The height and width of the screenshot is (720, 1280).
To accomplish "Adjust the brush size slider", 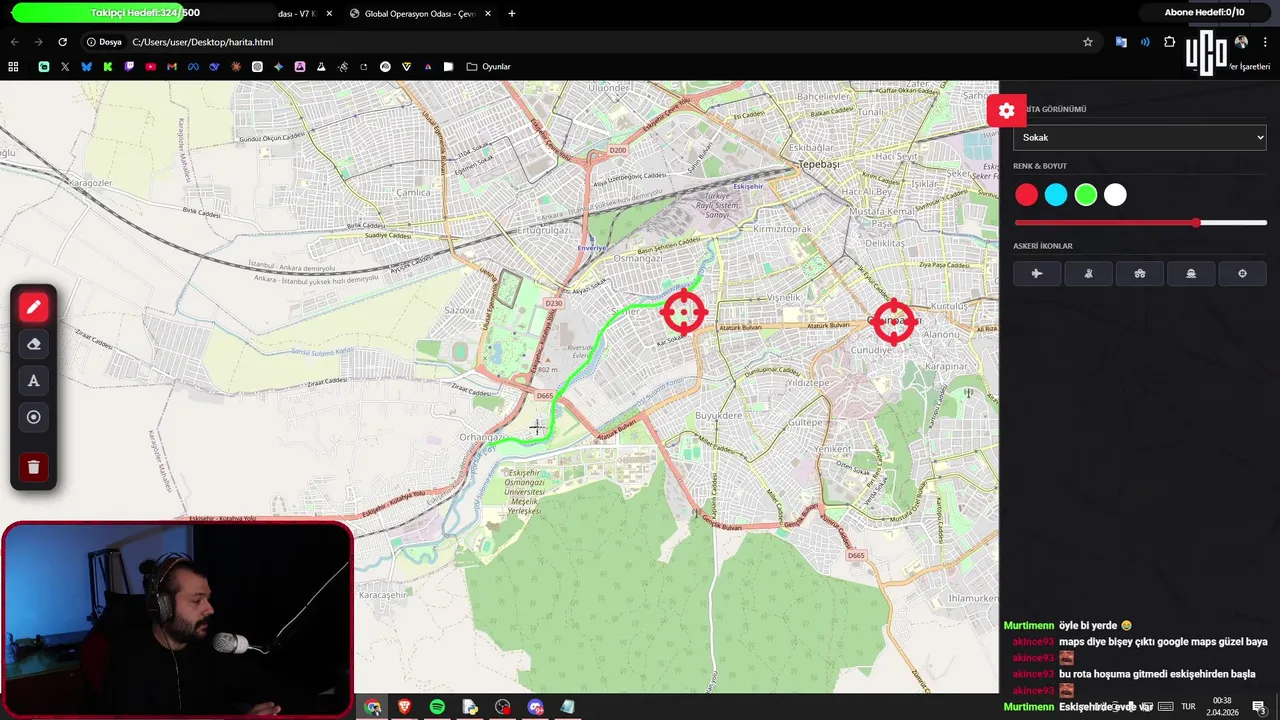I will point(1141,223).
